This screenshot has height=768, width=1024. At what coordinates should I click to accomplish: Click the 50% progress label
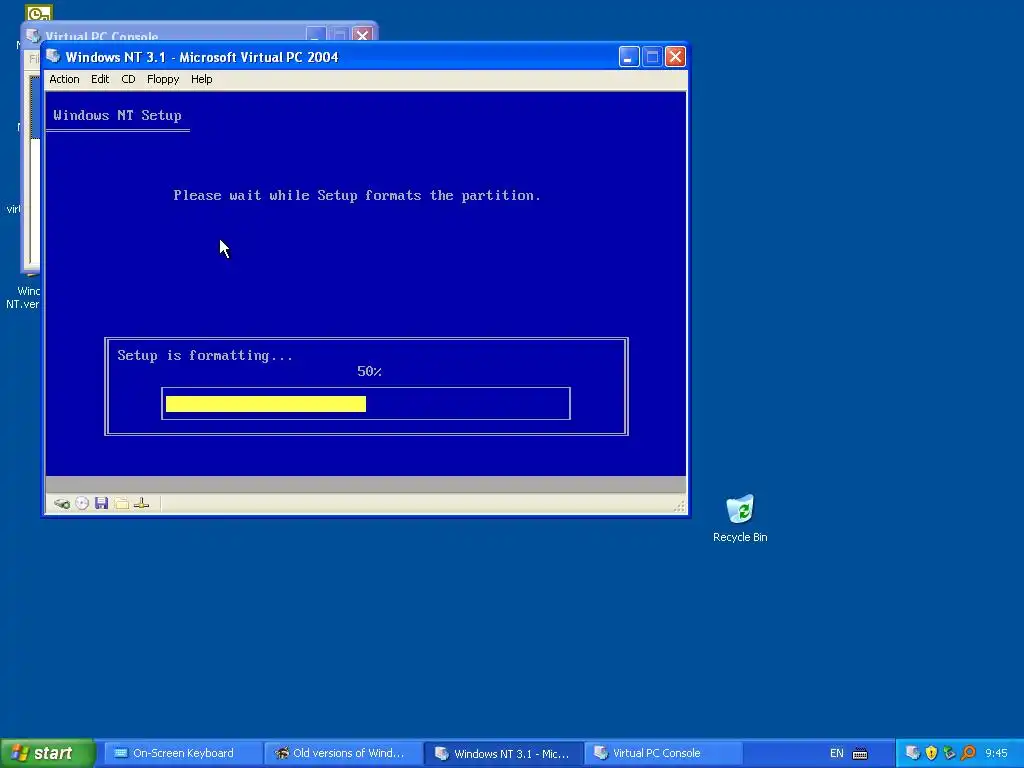click(x=369, y=371)
